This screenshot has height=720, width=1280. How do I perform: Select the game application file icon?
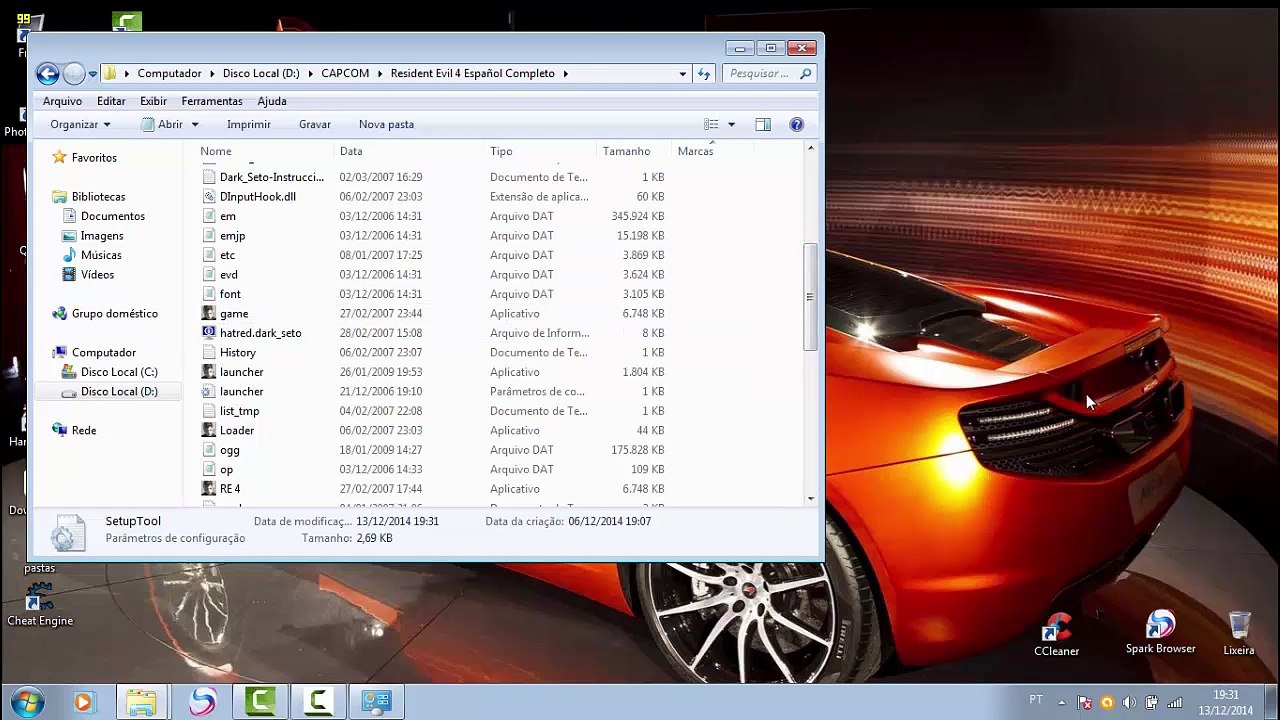tap(208, 314)
